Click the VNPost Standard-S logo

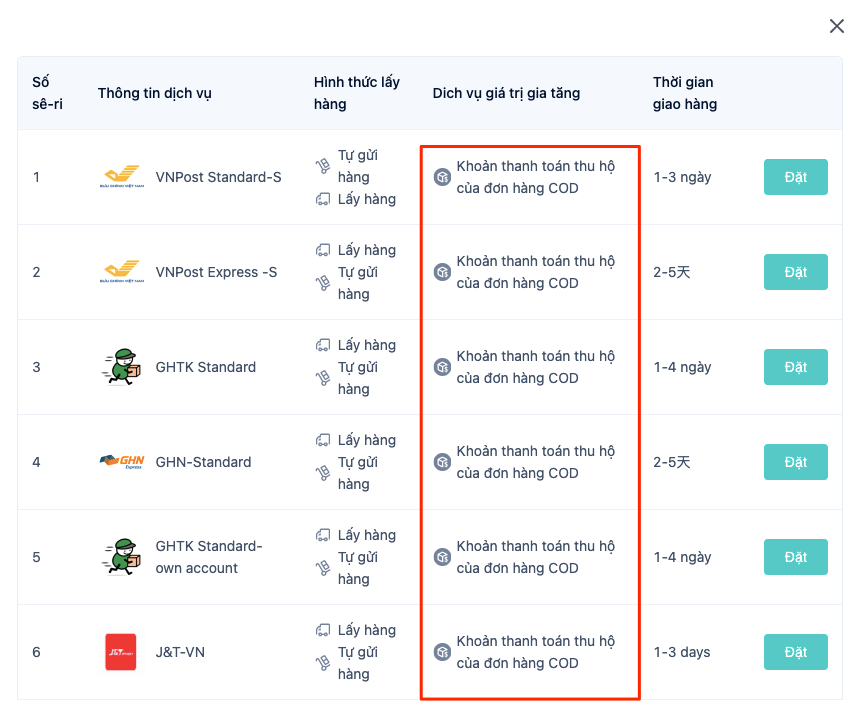point(122,176)
